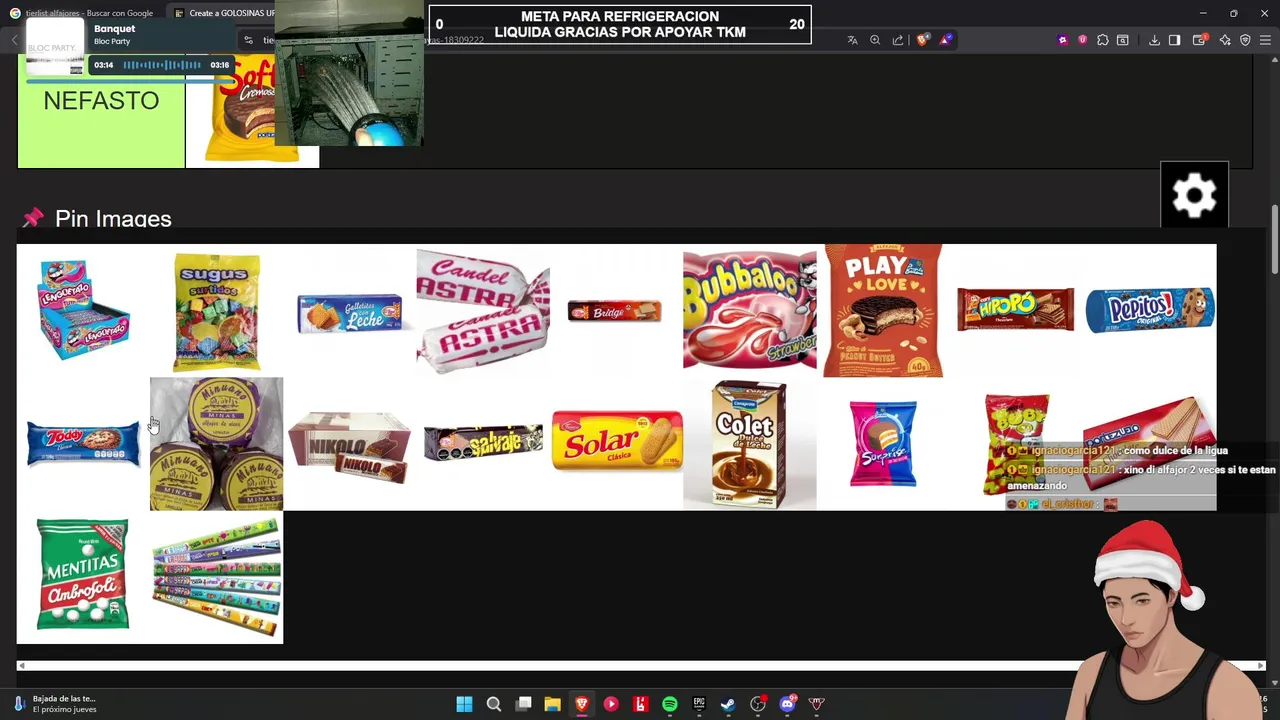The height and width of the screenshot is (720, 1280).
Task: Open taskbar Search
Action: (494, 704)
